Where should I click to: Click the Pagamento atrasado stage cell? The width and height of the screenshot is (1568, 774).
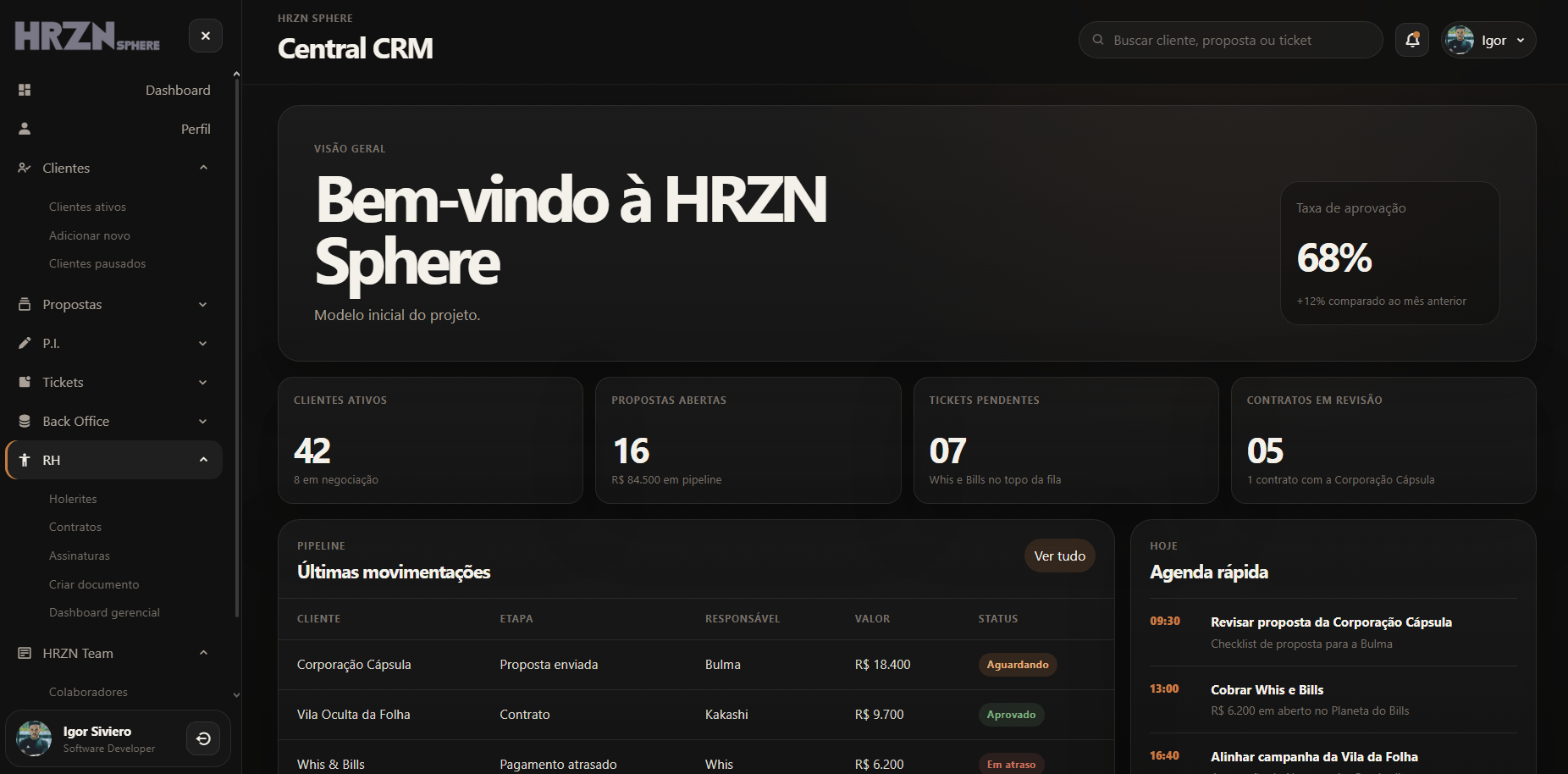pyautogui.click(x=558, y=764)
